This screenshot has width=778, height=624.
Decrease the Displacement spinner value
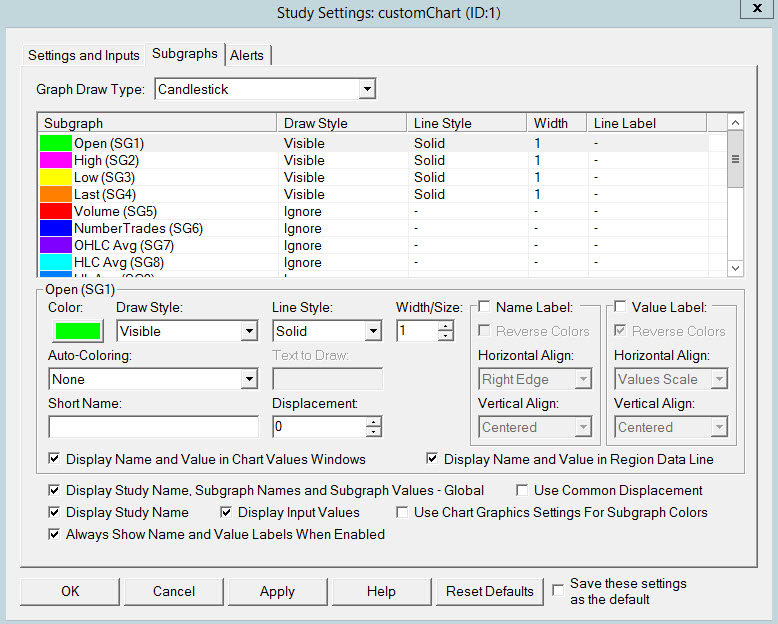click(x=373, y=432)
